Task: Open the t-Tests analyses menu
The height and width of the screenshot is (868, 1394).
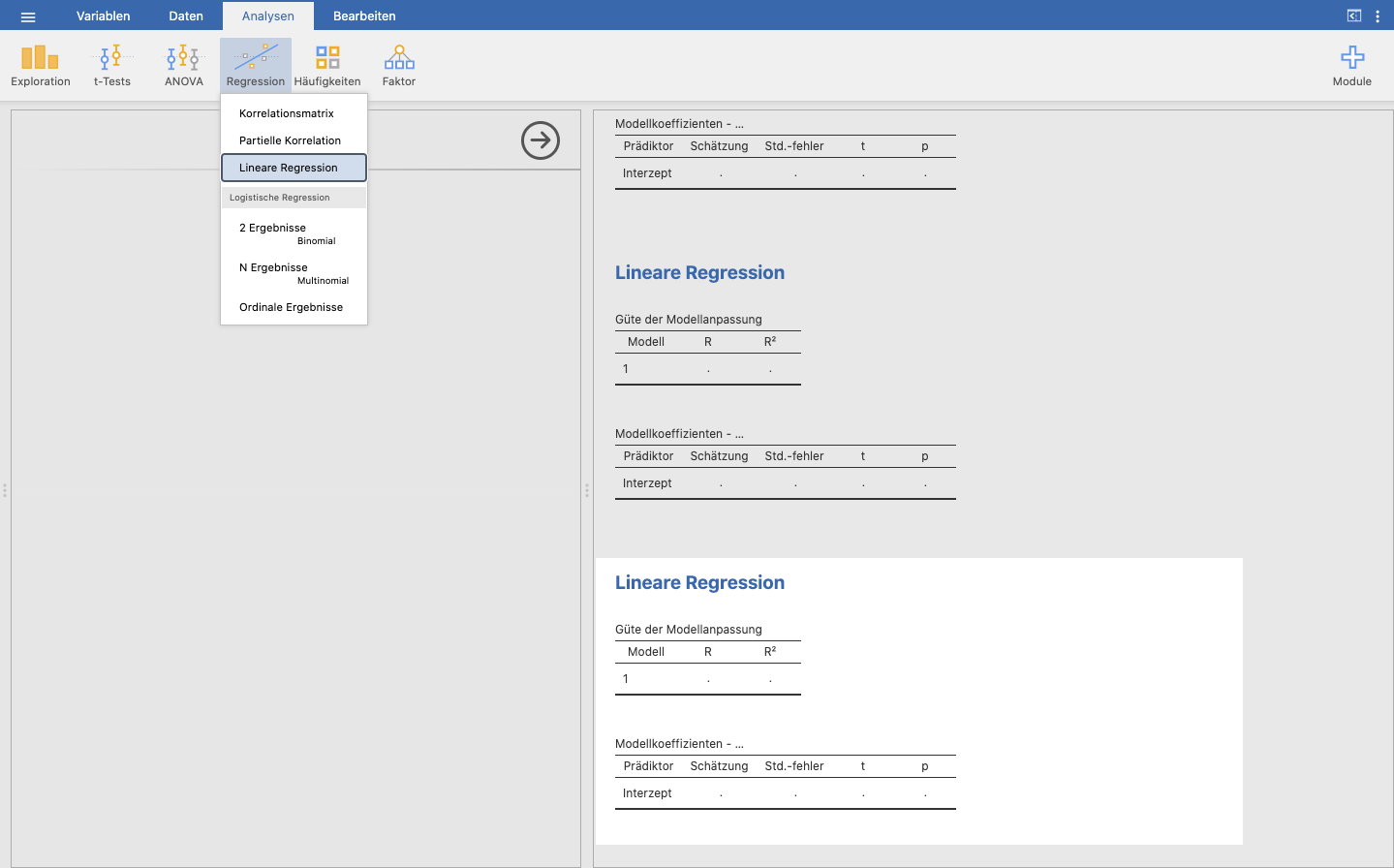Action: (x=112, y=66)
